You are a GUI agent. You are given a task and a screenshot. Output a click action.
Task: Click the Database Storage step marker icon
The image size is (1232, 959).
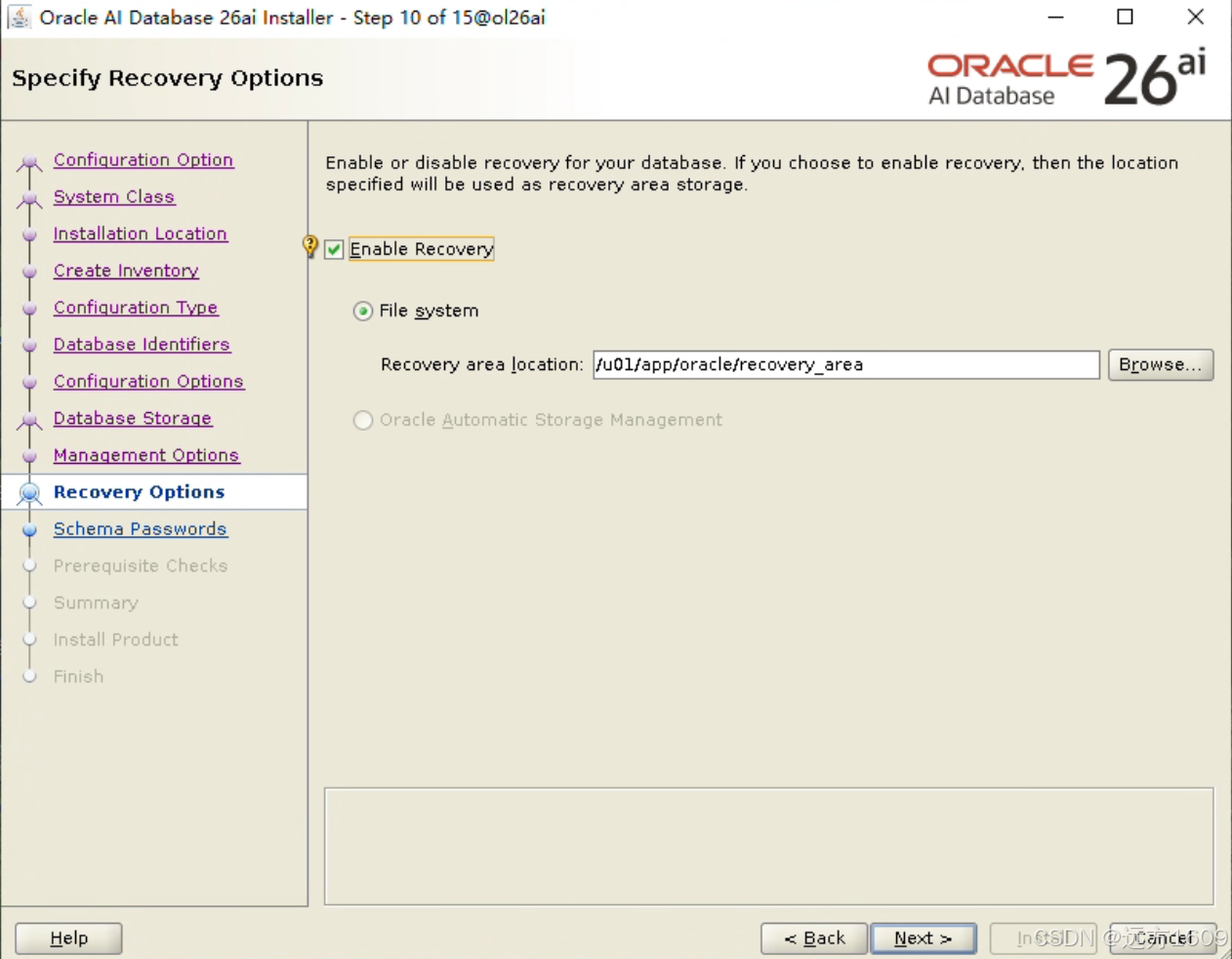29,420
